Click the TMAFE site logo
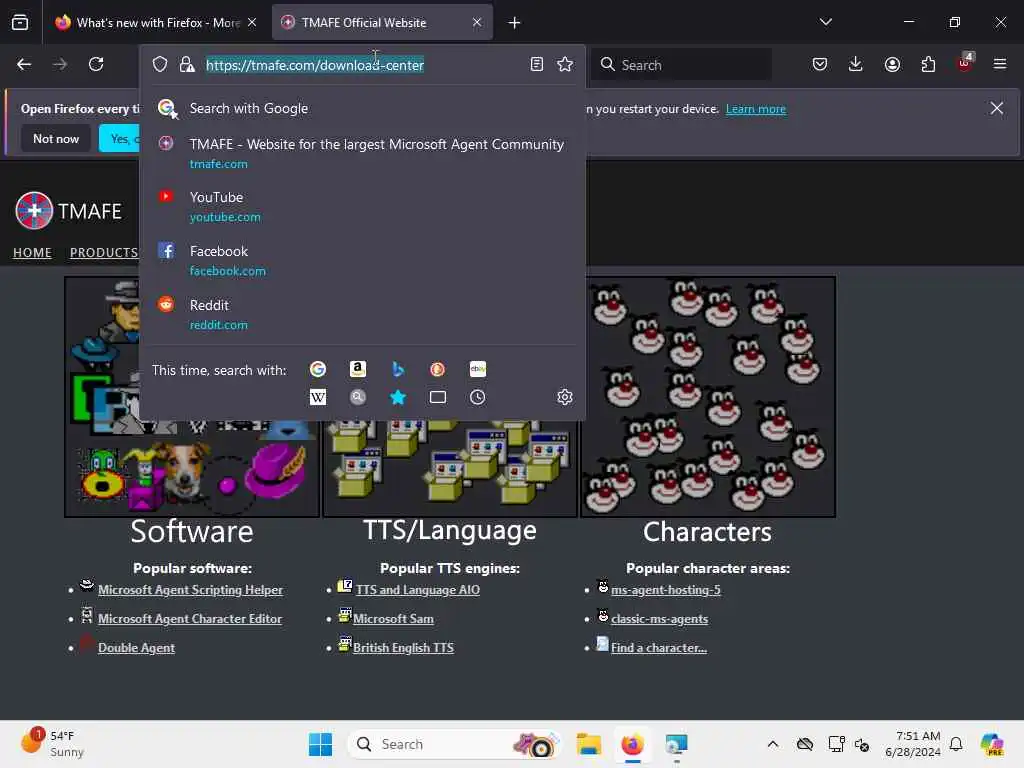The width and height of the screenshot is (1024, 768). click(69, 211)
